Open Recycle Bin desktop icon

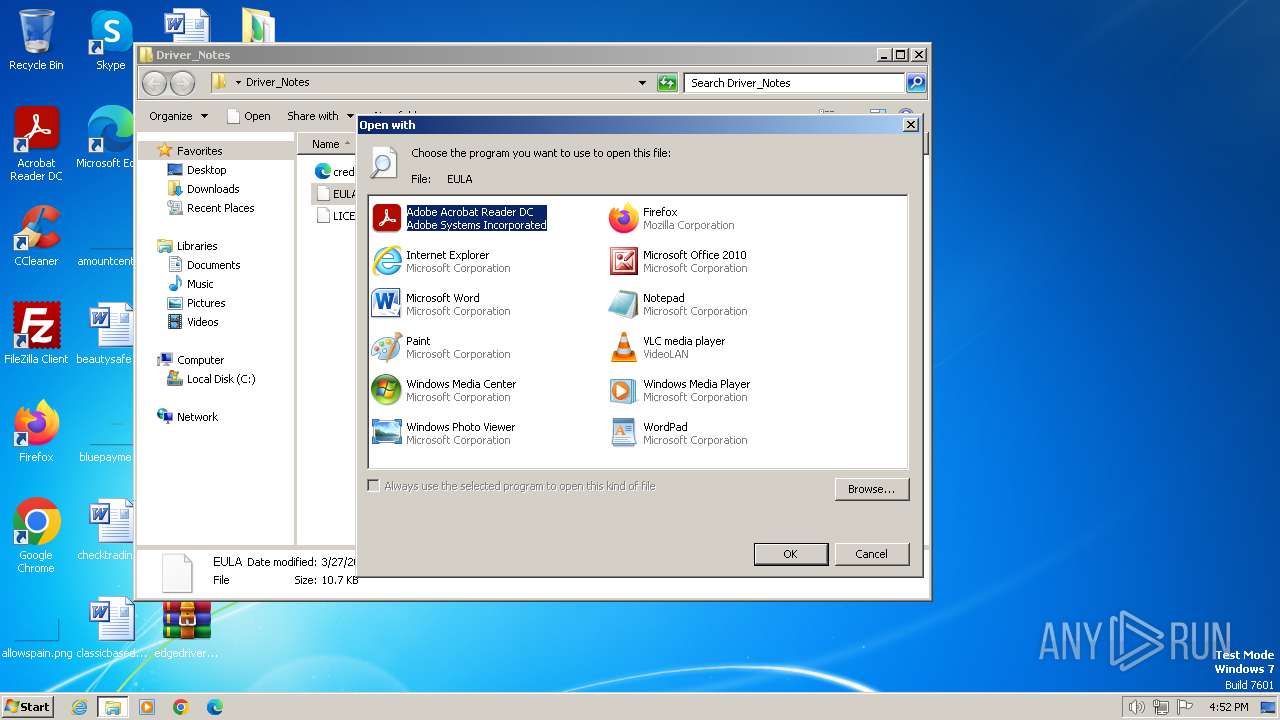tap(36, 40)
